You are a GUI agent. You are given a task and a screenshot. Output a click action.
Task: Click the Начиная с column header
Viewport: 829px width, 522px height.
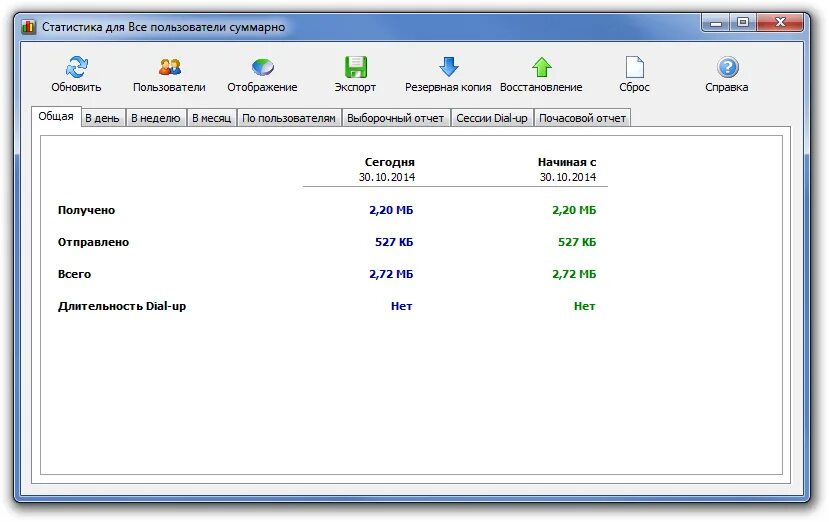(567, 162)
